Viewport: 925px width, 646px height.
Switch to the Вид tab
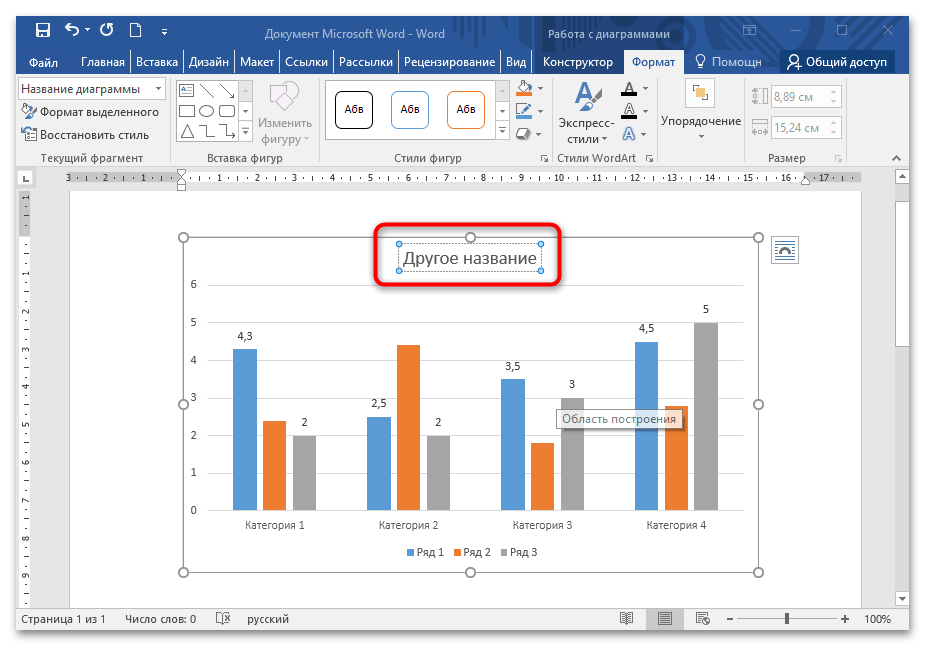pos(516,62)
